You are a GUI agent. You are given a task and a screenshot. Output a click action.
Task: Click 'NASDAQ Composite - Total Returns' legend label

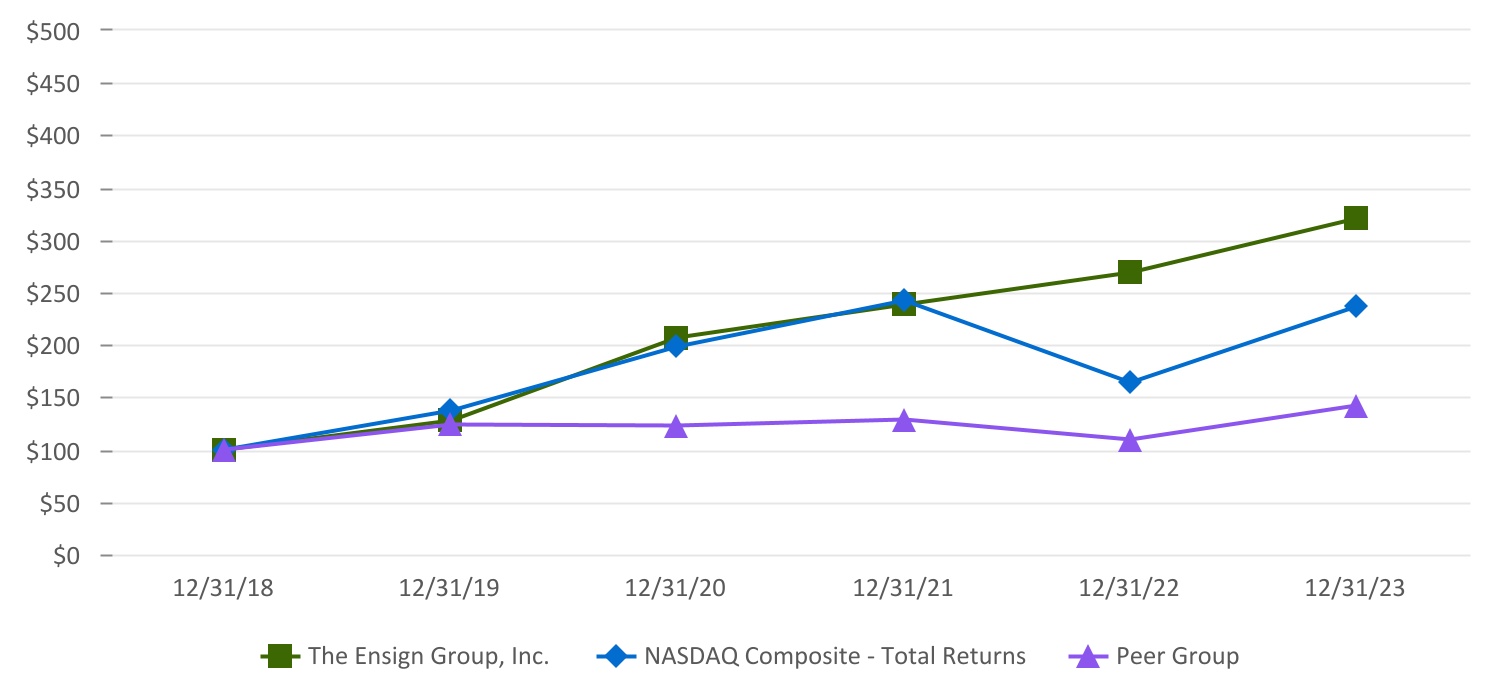tap(835, 656)
